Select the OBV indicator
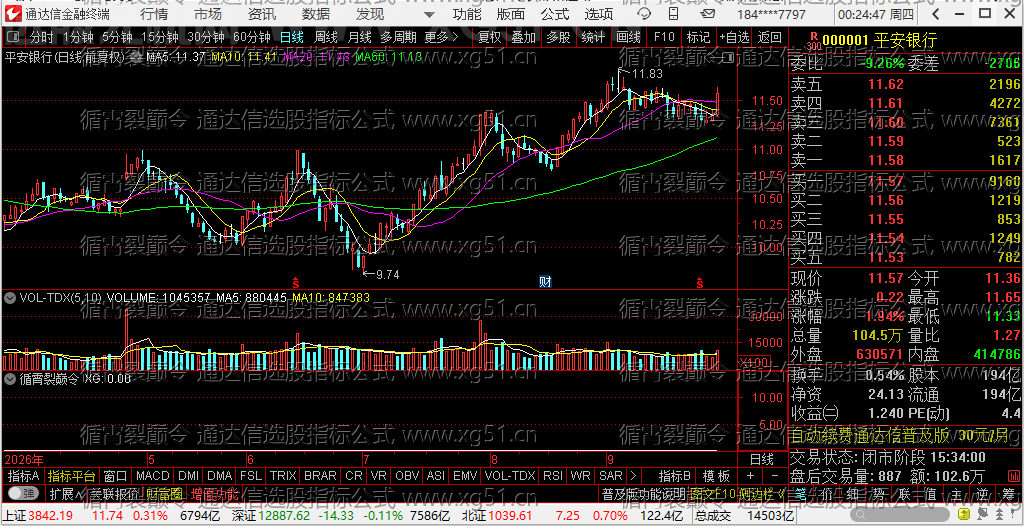Screen dimensions: 1024x526 click(407, 476)
